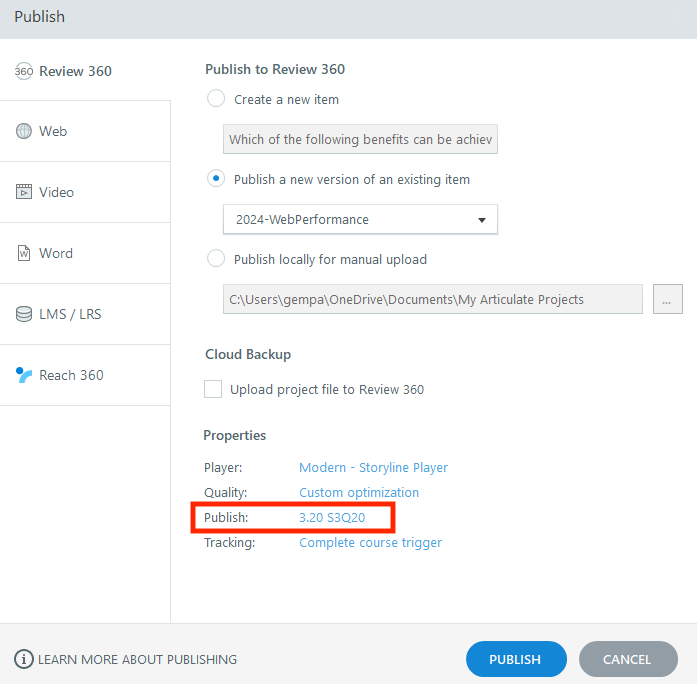Image resolution: width=697 pixels, height=684 pixels.
Task: Switch to the Web publish tab
Action: pos(53,131)
